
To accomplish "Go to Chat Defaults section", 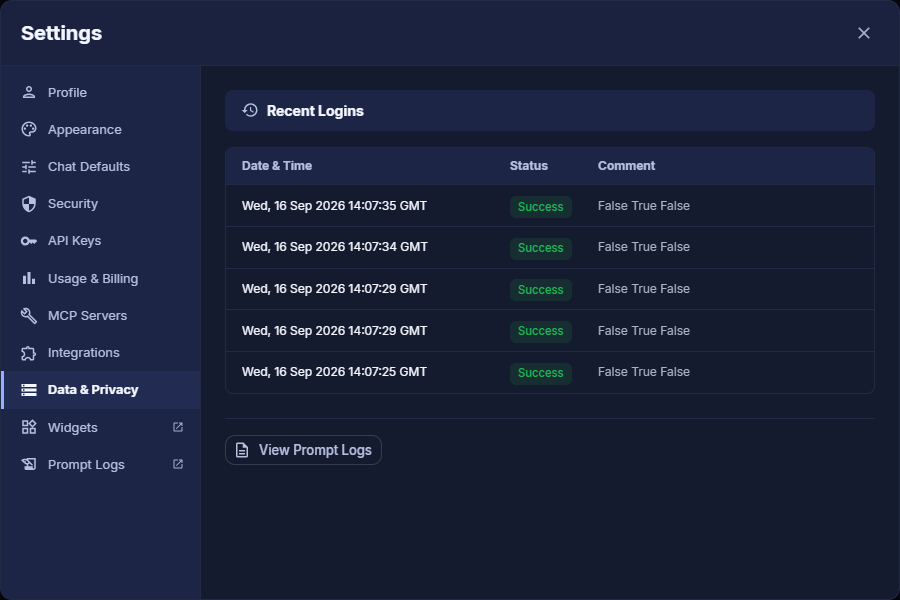I will (101, 167).
